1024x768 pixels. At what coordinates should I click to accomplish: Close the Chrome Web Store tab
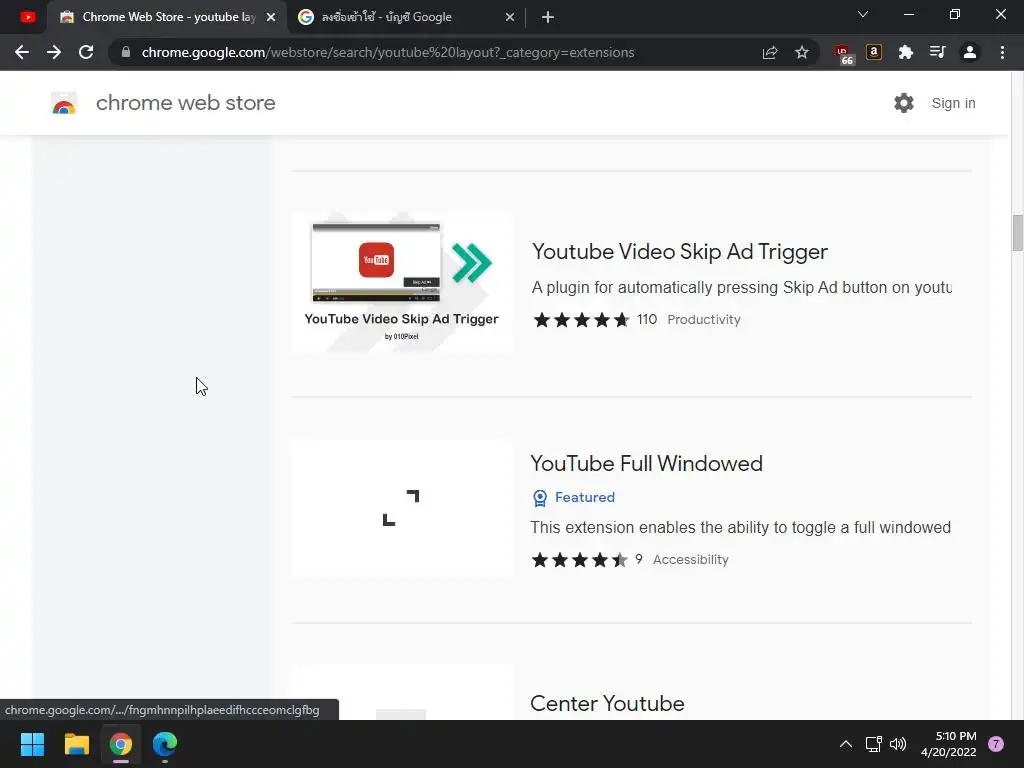271,17
